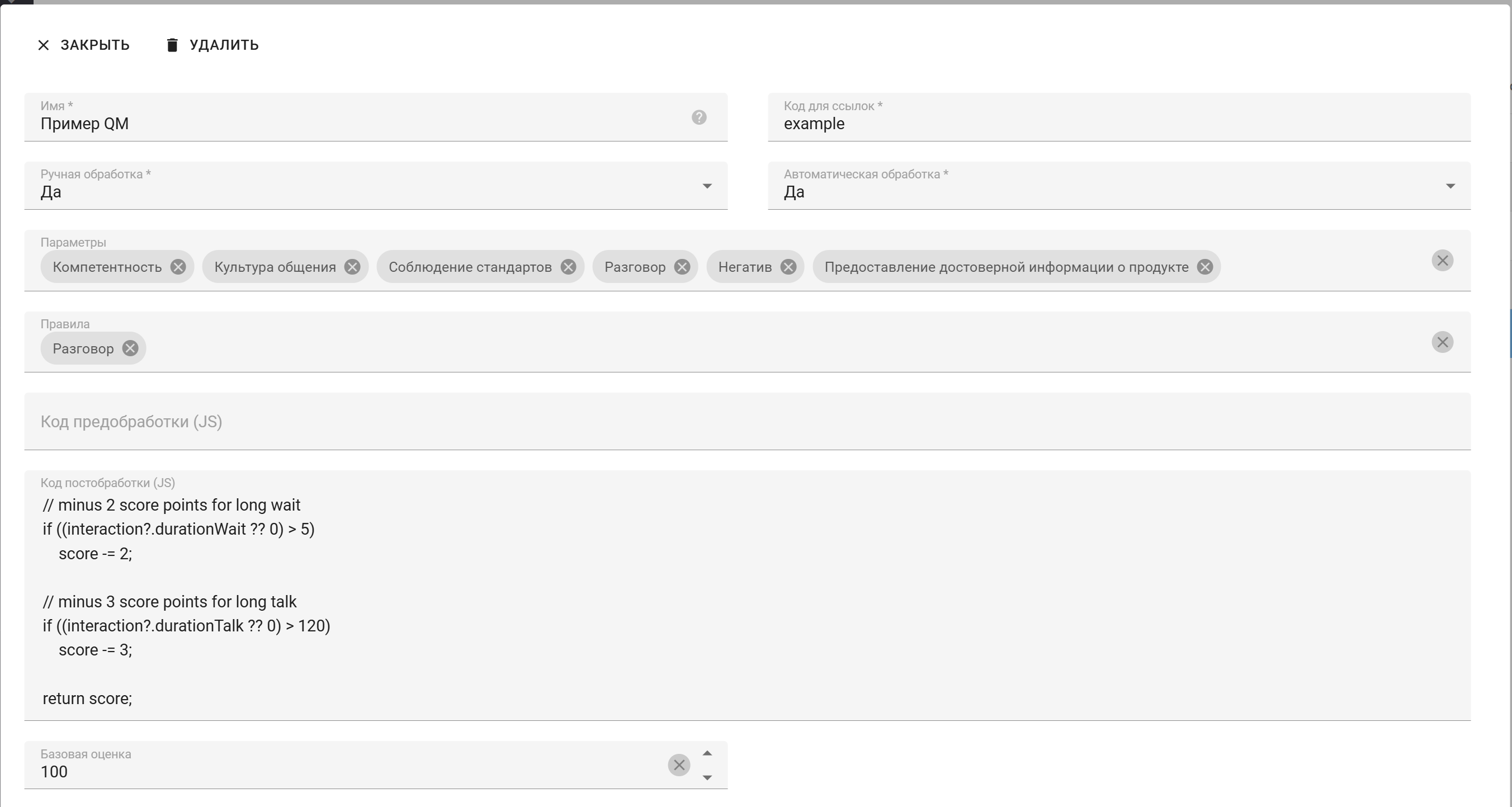Image resolution: width=1512 pixels, height=807 pixels.
Task: Decrease Базовая оценка with down arrow
Action: coord(707,778)
